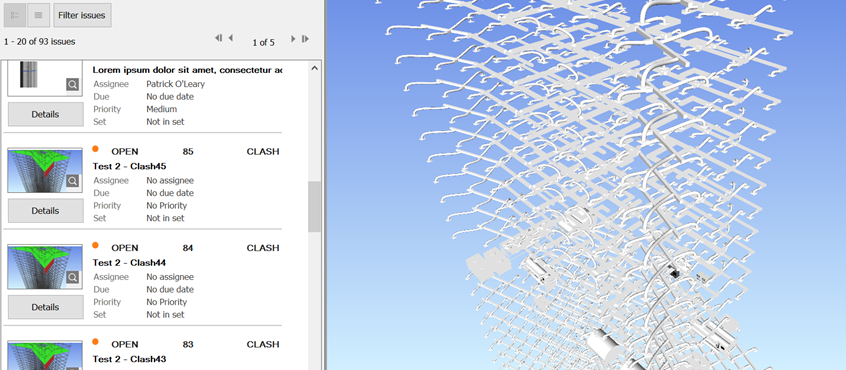This screenshot has height=370, width=846.
Task: Click the 3D piping model viewport
Action: 586,185
